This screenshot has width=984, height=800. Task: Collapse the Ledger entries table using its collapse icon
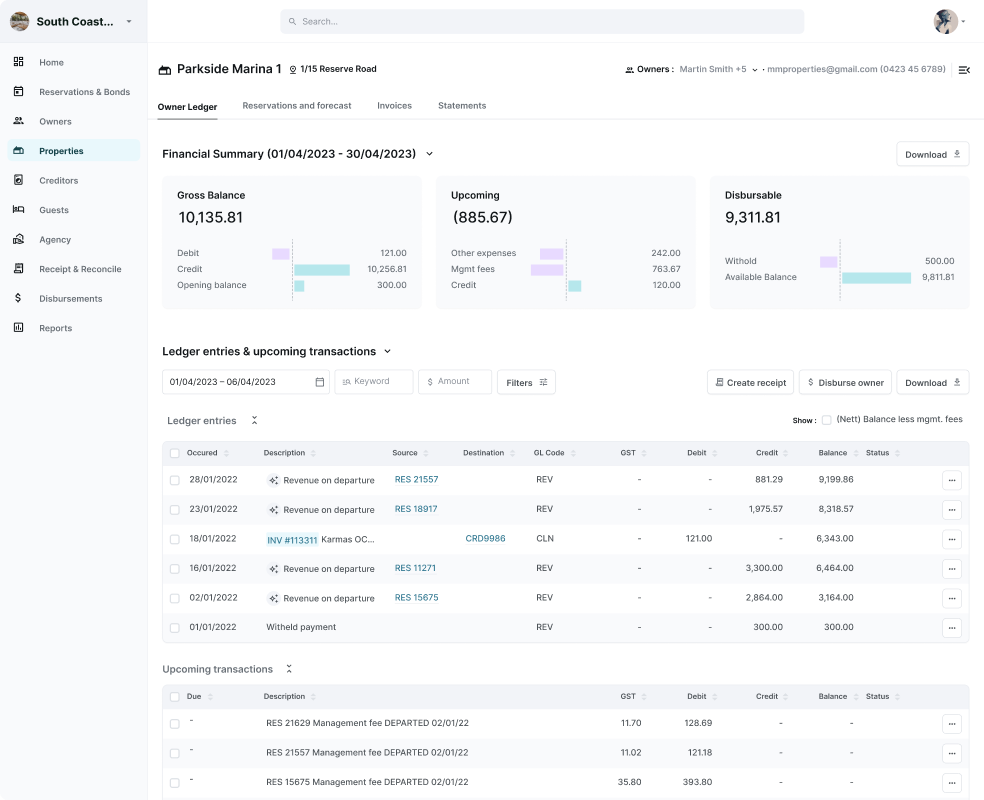click(254, 420)
